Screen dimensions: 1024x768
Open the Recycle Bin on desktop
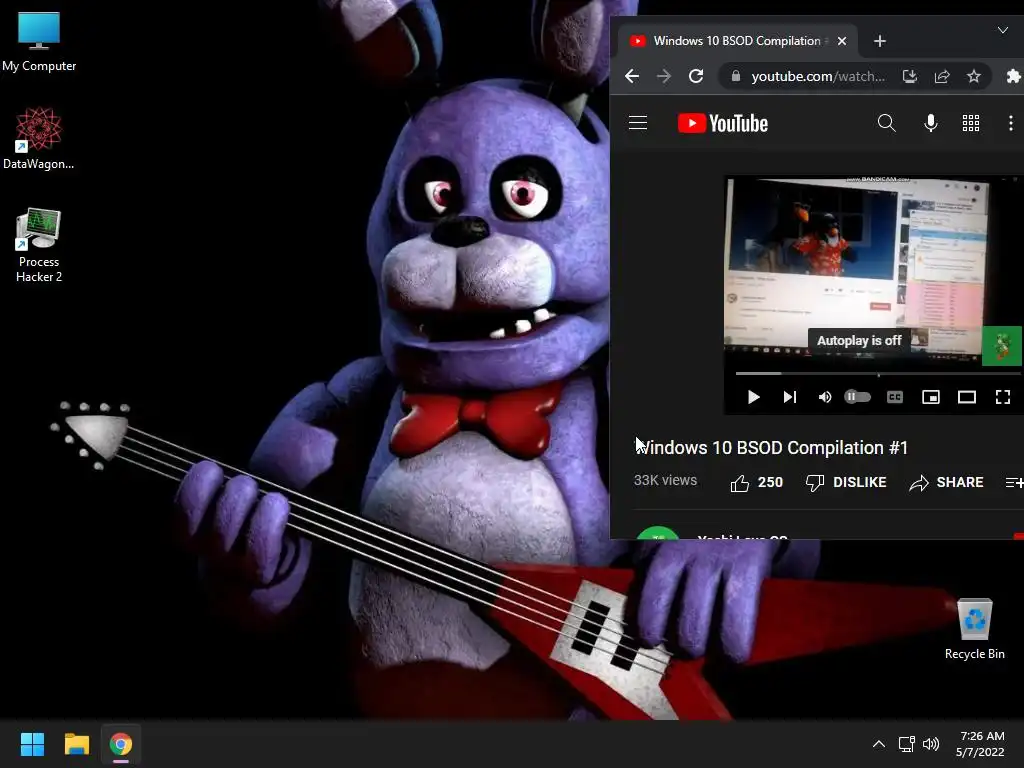[x=974, y=629]
